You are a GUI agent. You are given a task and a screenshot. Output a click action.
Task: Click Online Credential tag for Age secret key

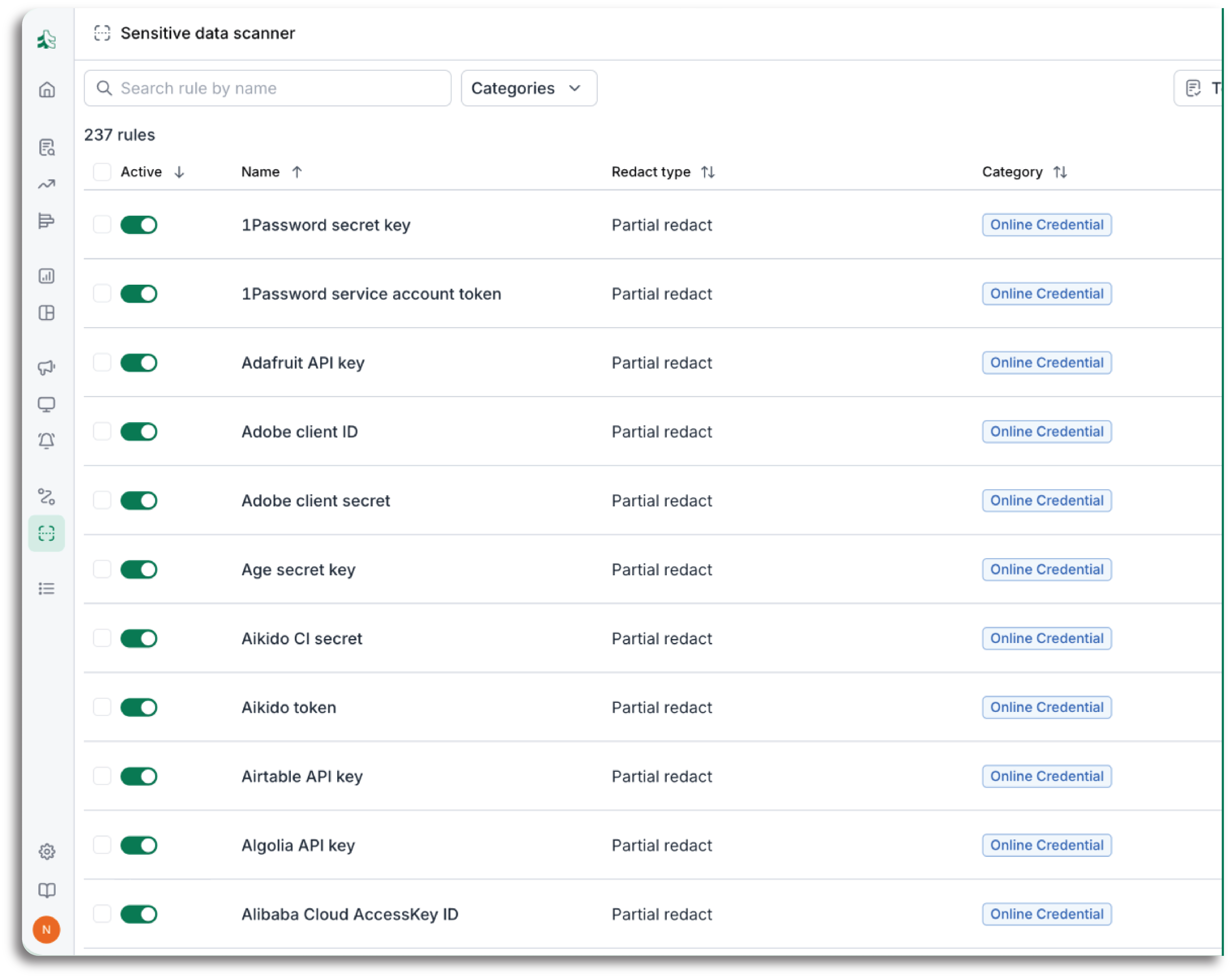pyautogui.click(x=1047, y=570)
